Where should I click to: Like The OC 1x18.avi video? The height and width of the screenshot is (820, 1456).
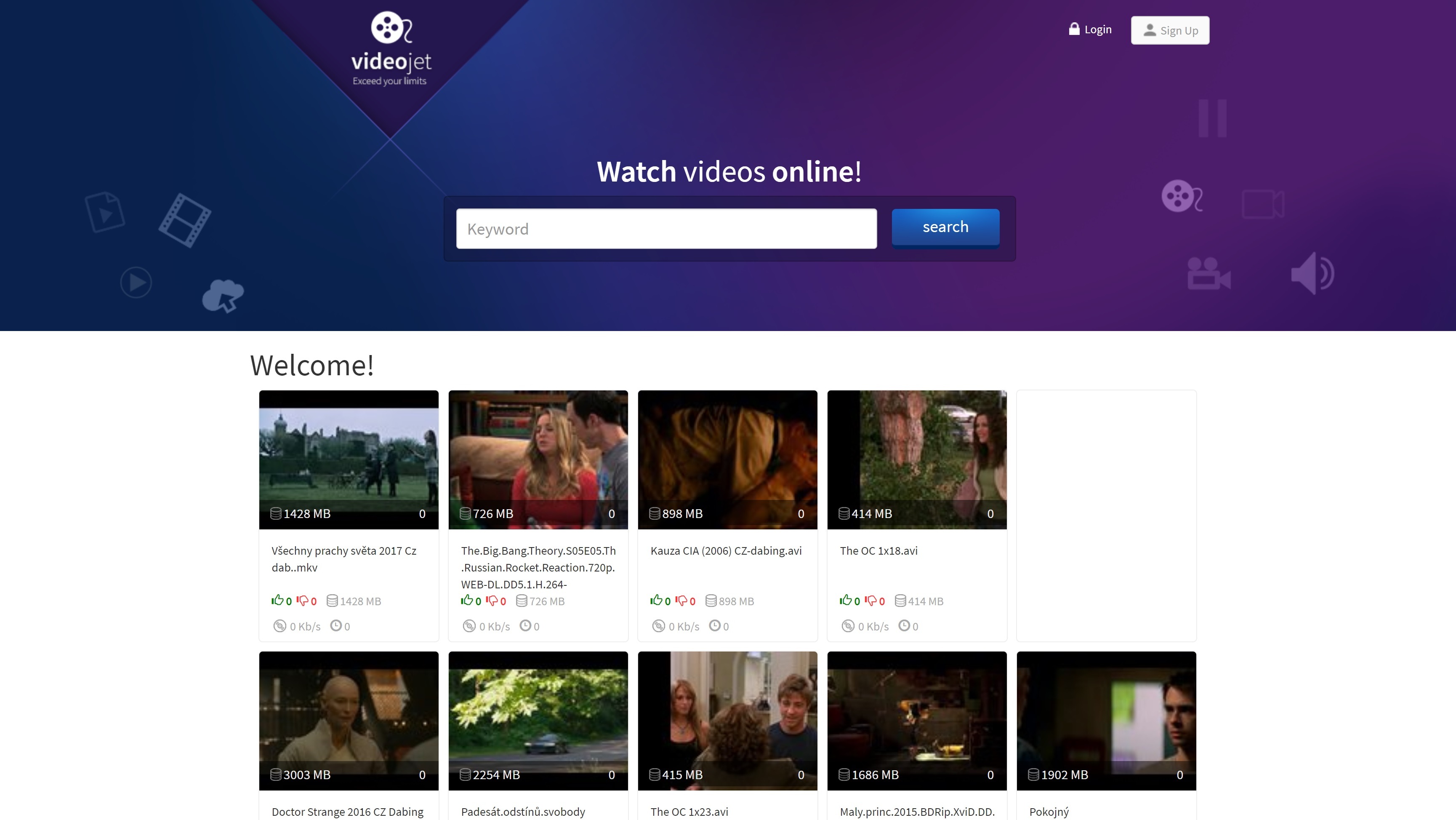(845, 600)
